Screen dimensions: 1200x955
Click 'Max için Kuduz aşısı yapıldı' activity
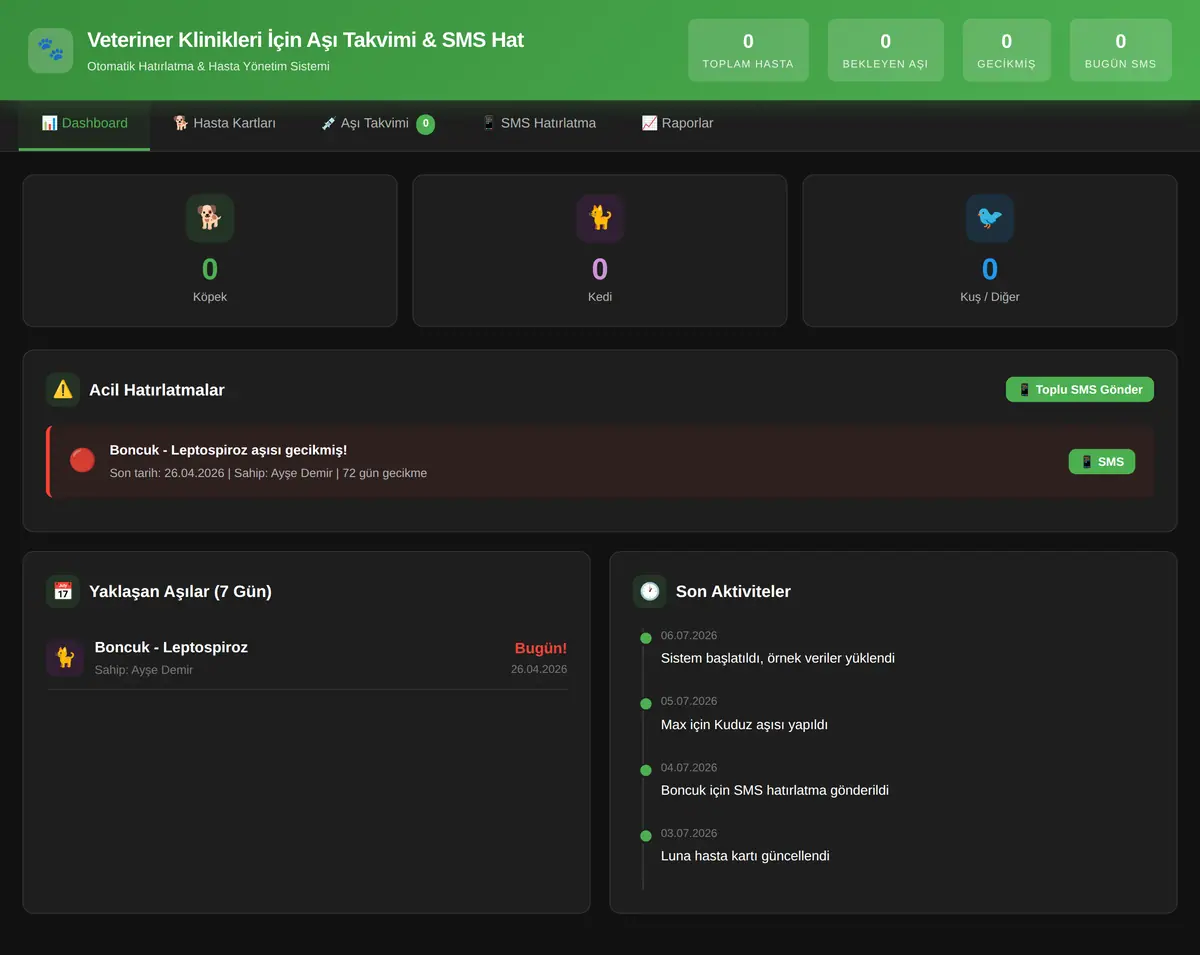[744, 724]
